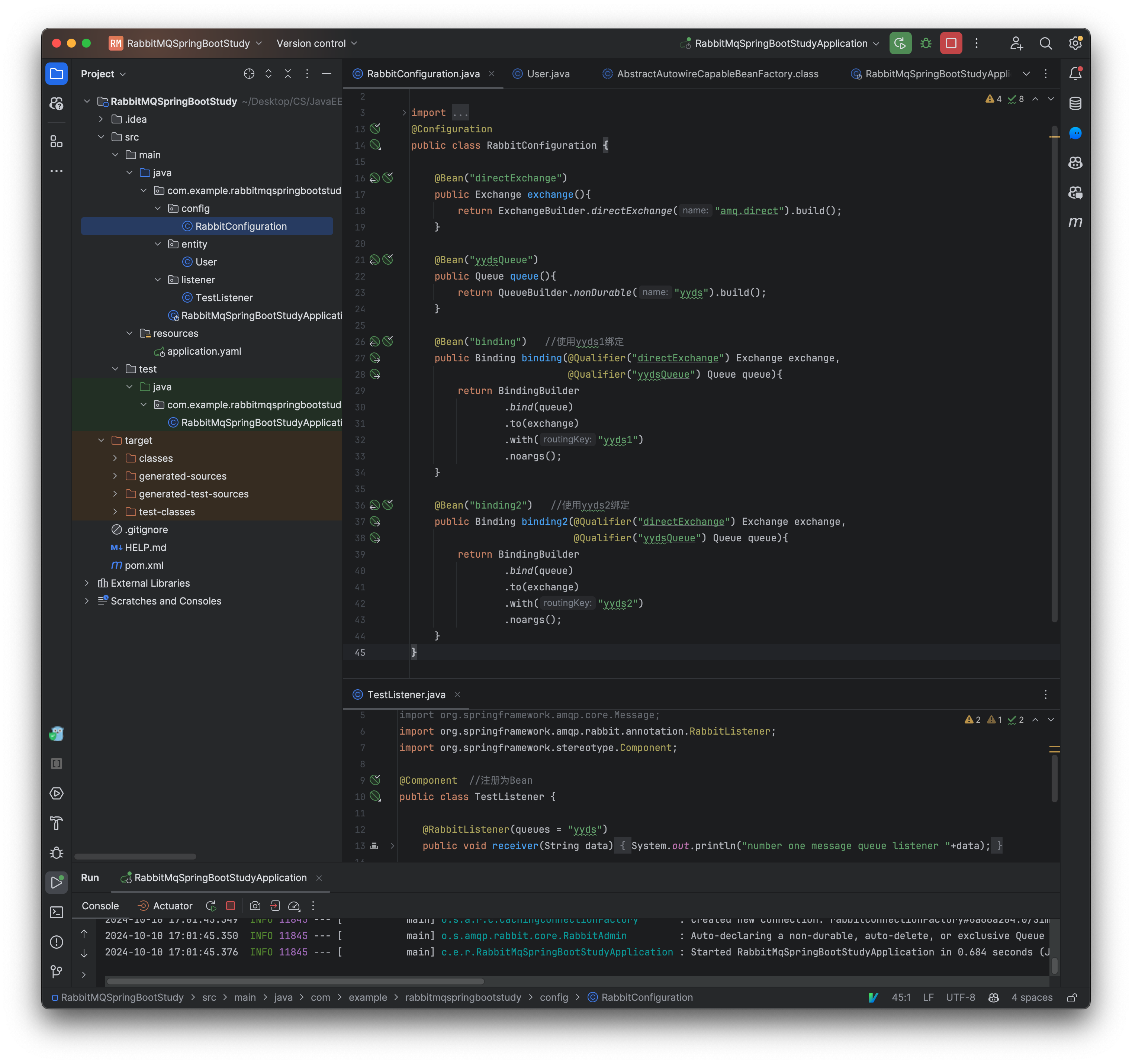Switch to the Actuator tab in Run panel
Viewport: 1132px width, 1064px height.
(x=170, y=905)
